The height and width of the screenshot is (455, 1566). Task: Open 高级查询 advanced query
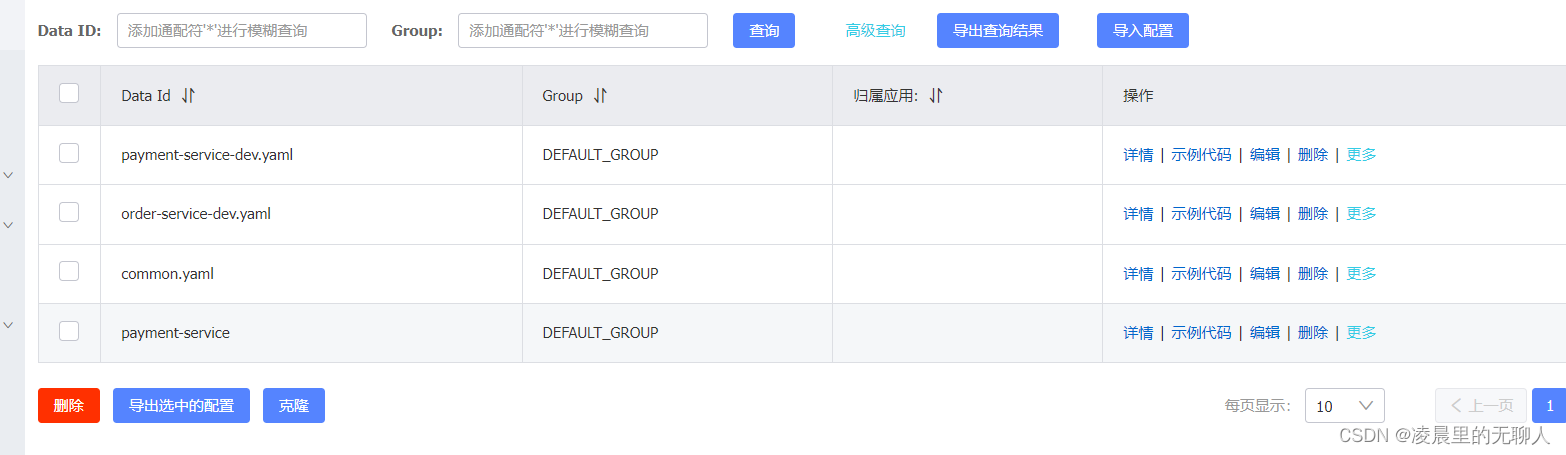coord(875,31)
